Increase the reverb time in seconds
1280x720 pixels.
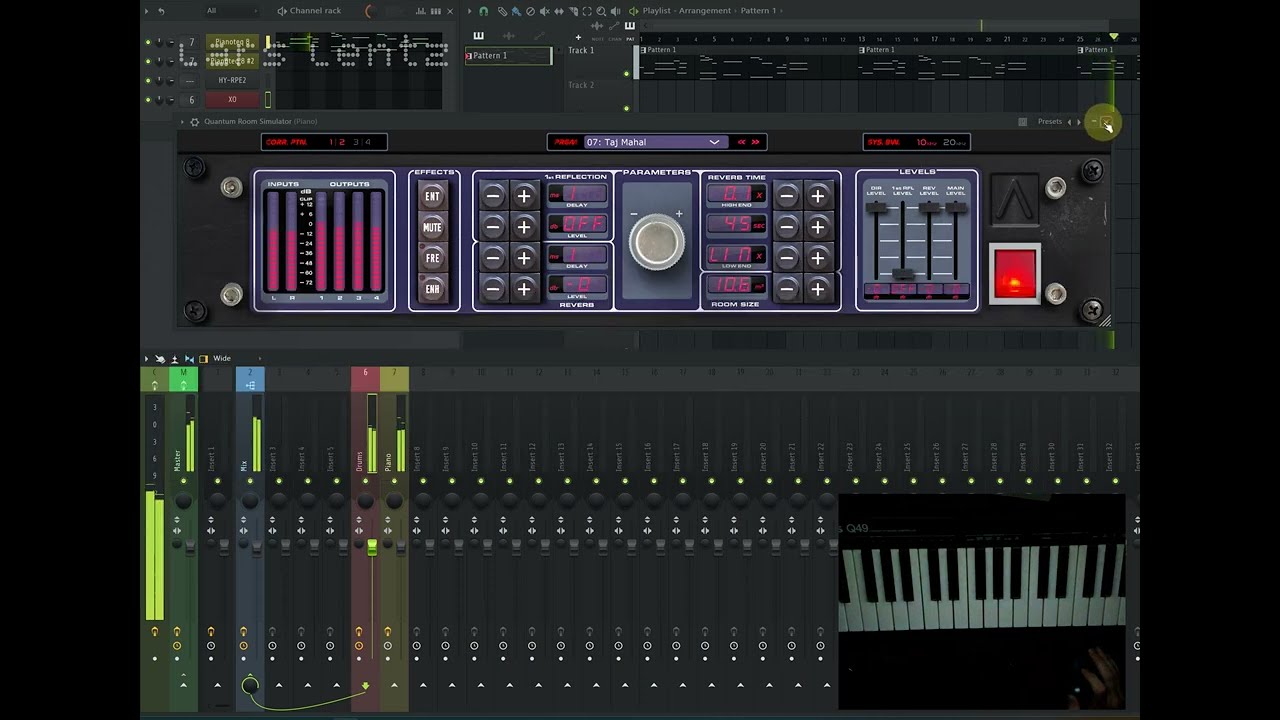[818, 227]
